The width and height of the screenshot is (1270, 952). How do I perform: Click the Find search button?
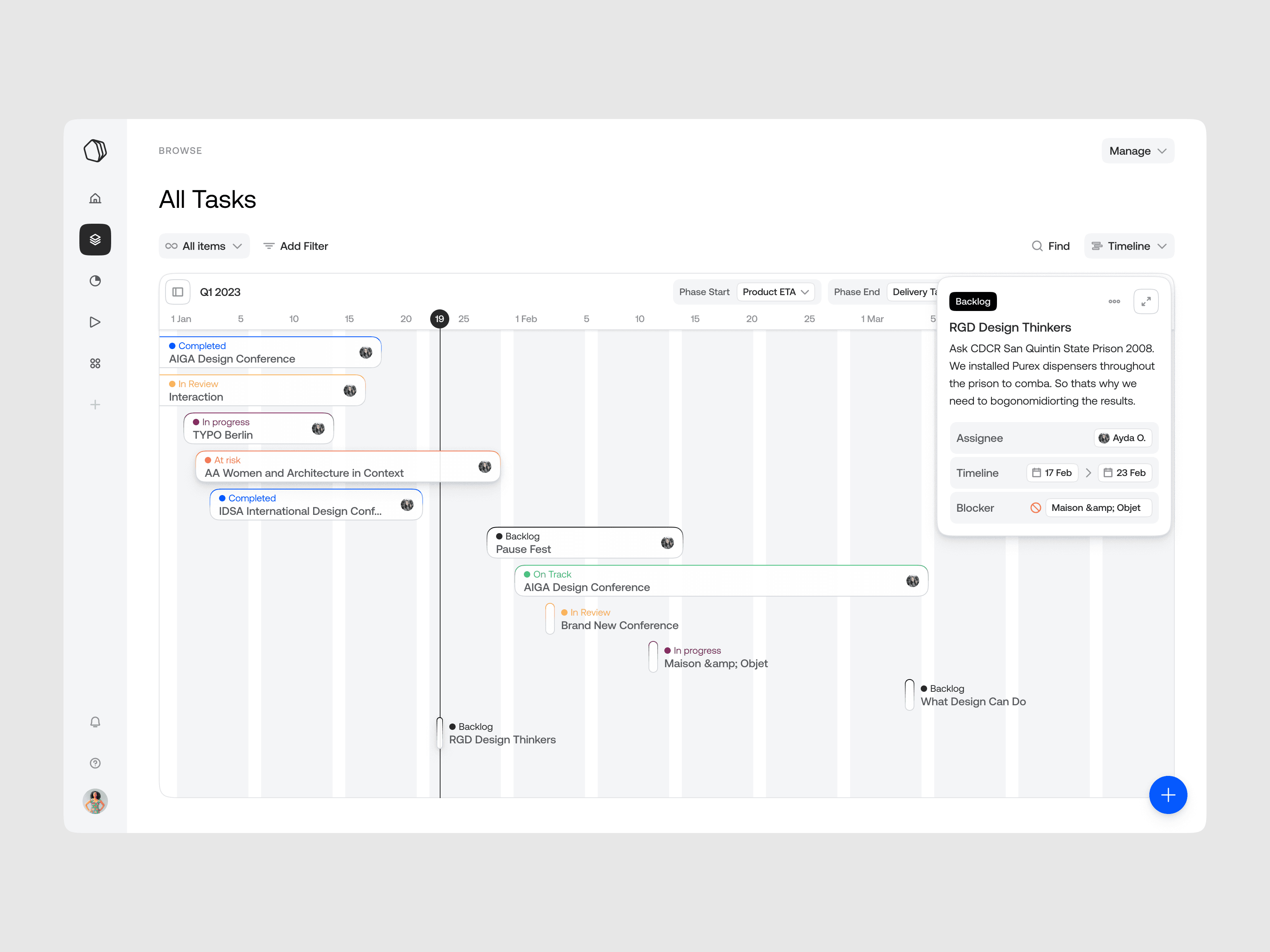(1051, 246)
